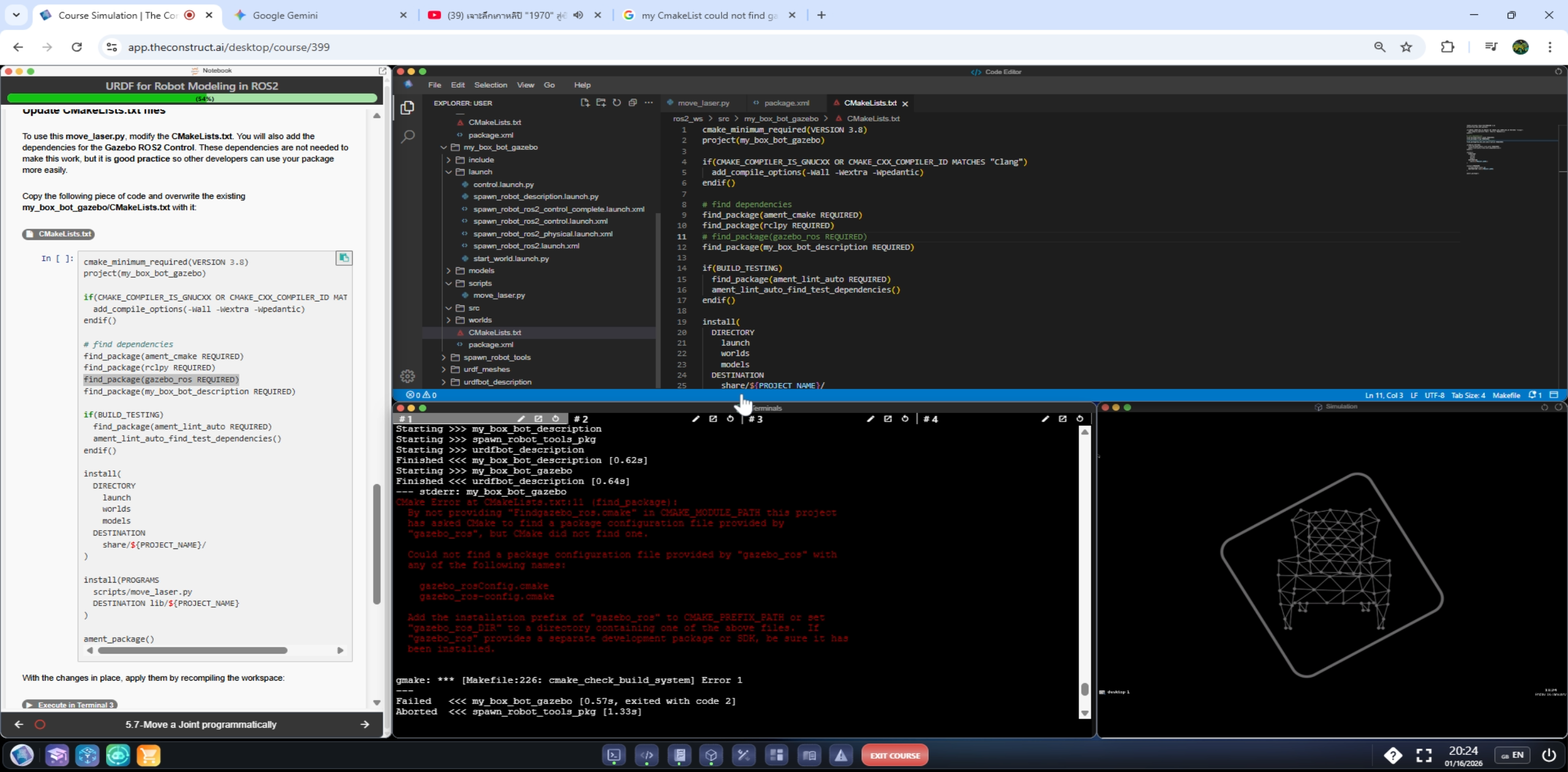The height and width of the screenshot is (772, 1568).
Task: Toggle the Terminal window from the bottom dock
Action: [x=614, y=755]
